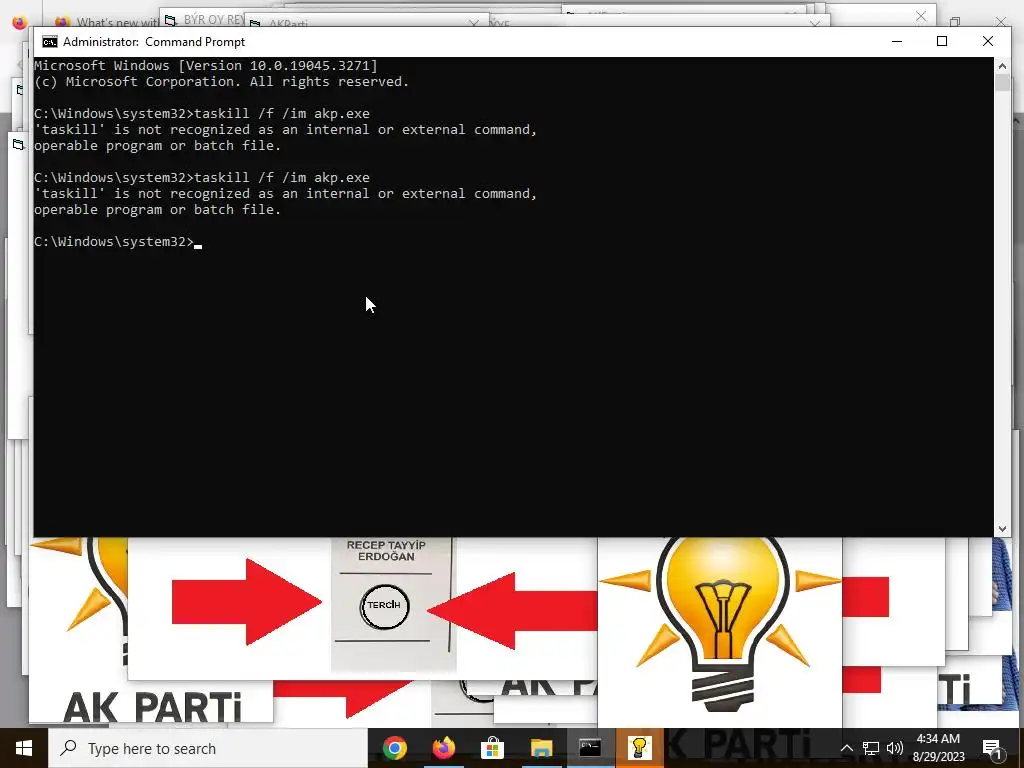Viewport: 1024px width, 768px height.
Task: Open the Windows Start menu
Action: 24,748
